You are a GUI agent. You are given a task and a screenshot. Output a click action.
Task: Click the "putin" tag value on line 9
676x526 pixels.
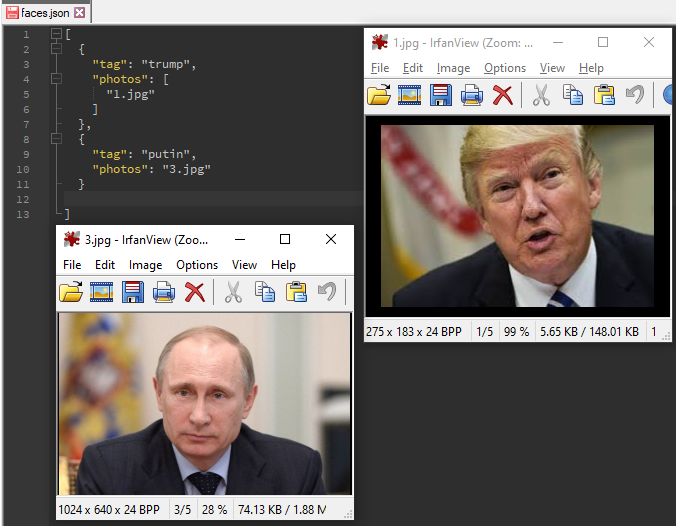[166, 154]
